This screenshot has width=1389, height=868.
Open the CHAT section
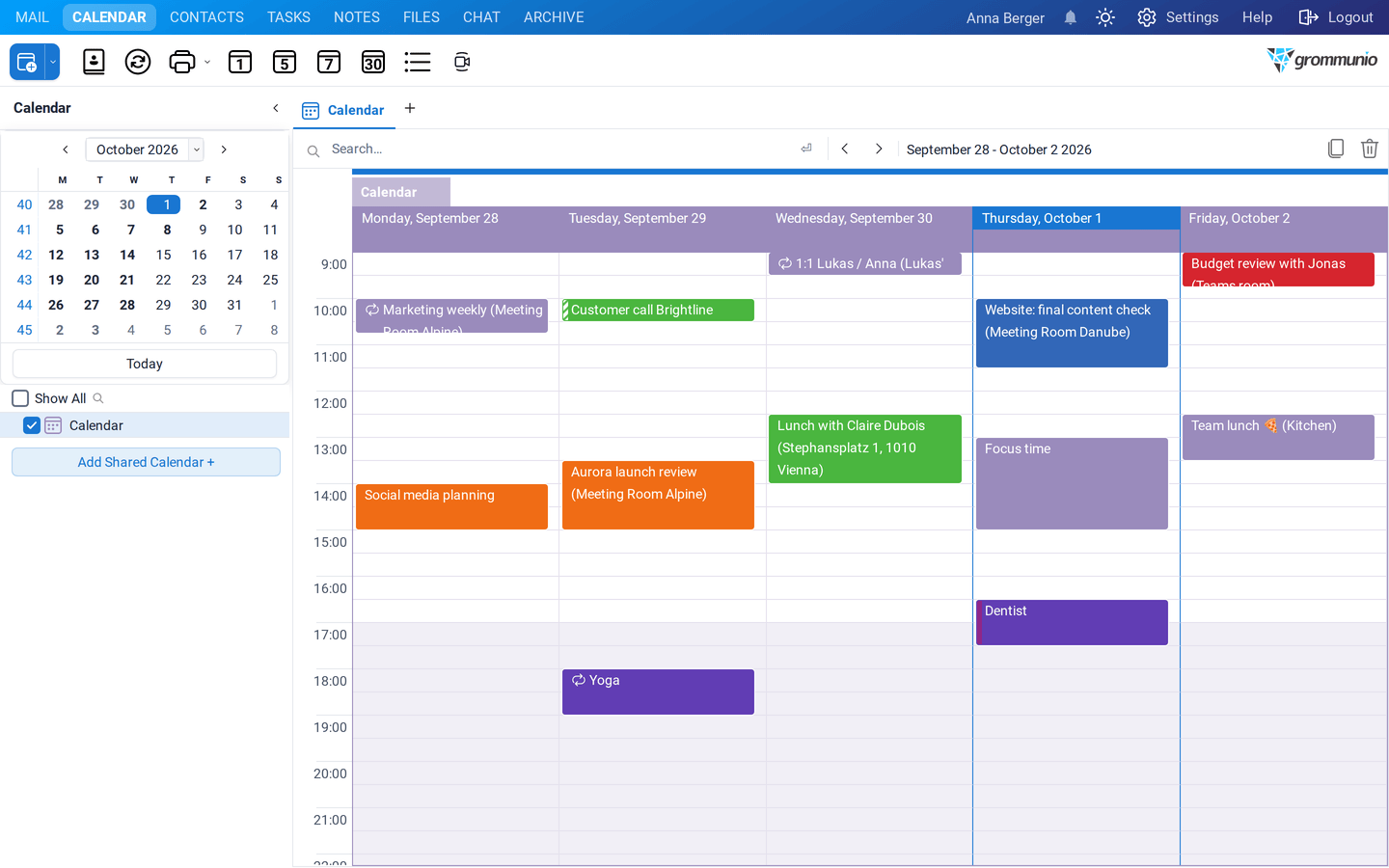pos(481,17)
